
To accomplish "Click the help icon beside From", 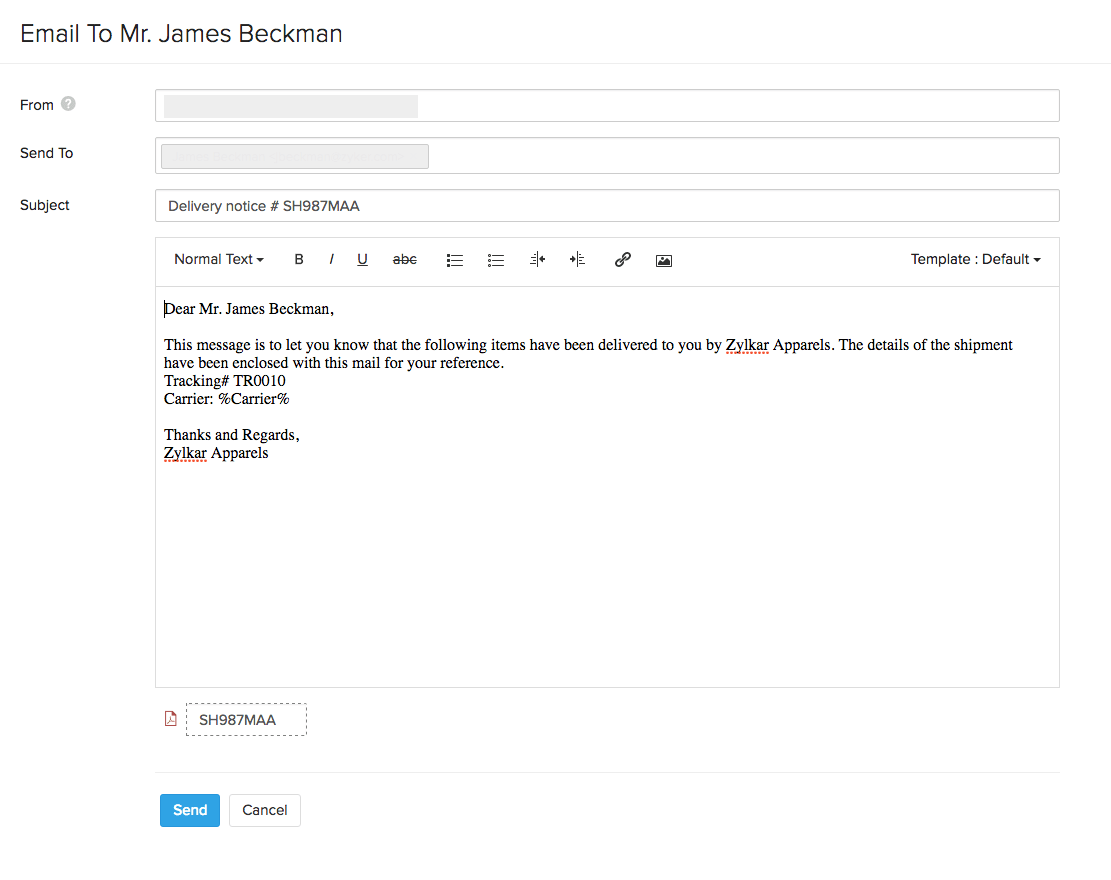I will (x=68, y=104).
